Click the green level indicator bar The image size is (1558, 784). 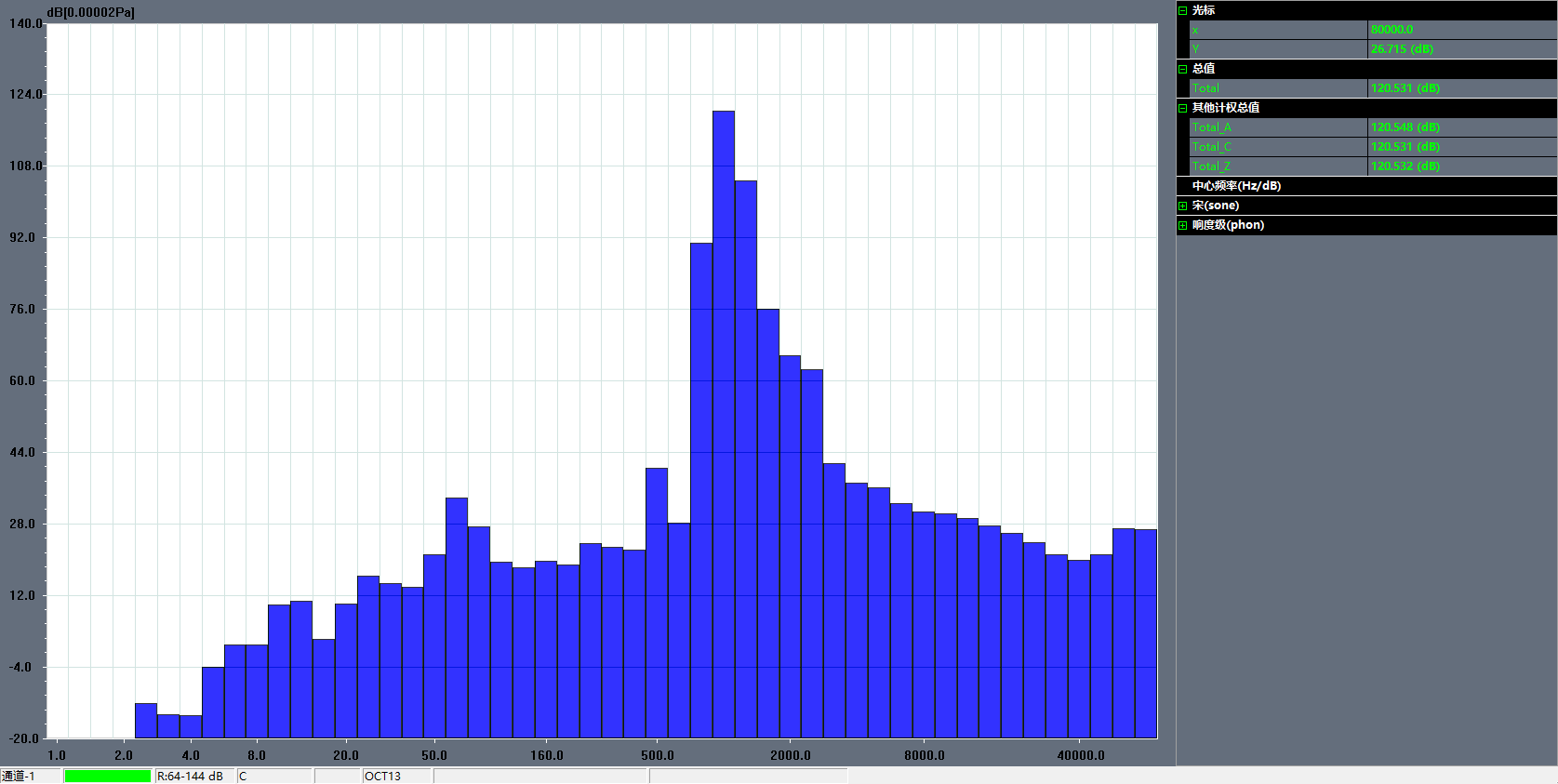pos(107,776)
